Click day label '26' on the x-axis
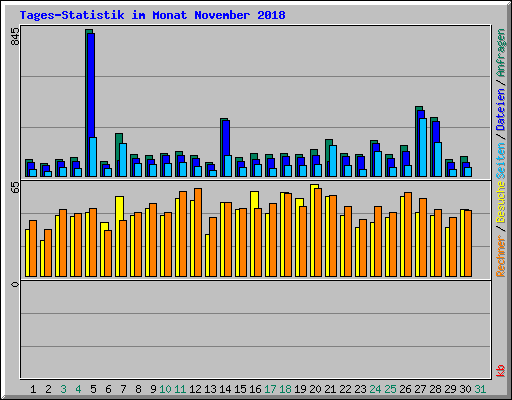 405,389
